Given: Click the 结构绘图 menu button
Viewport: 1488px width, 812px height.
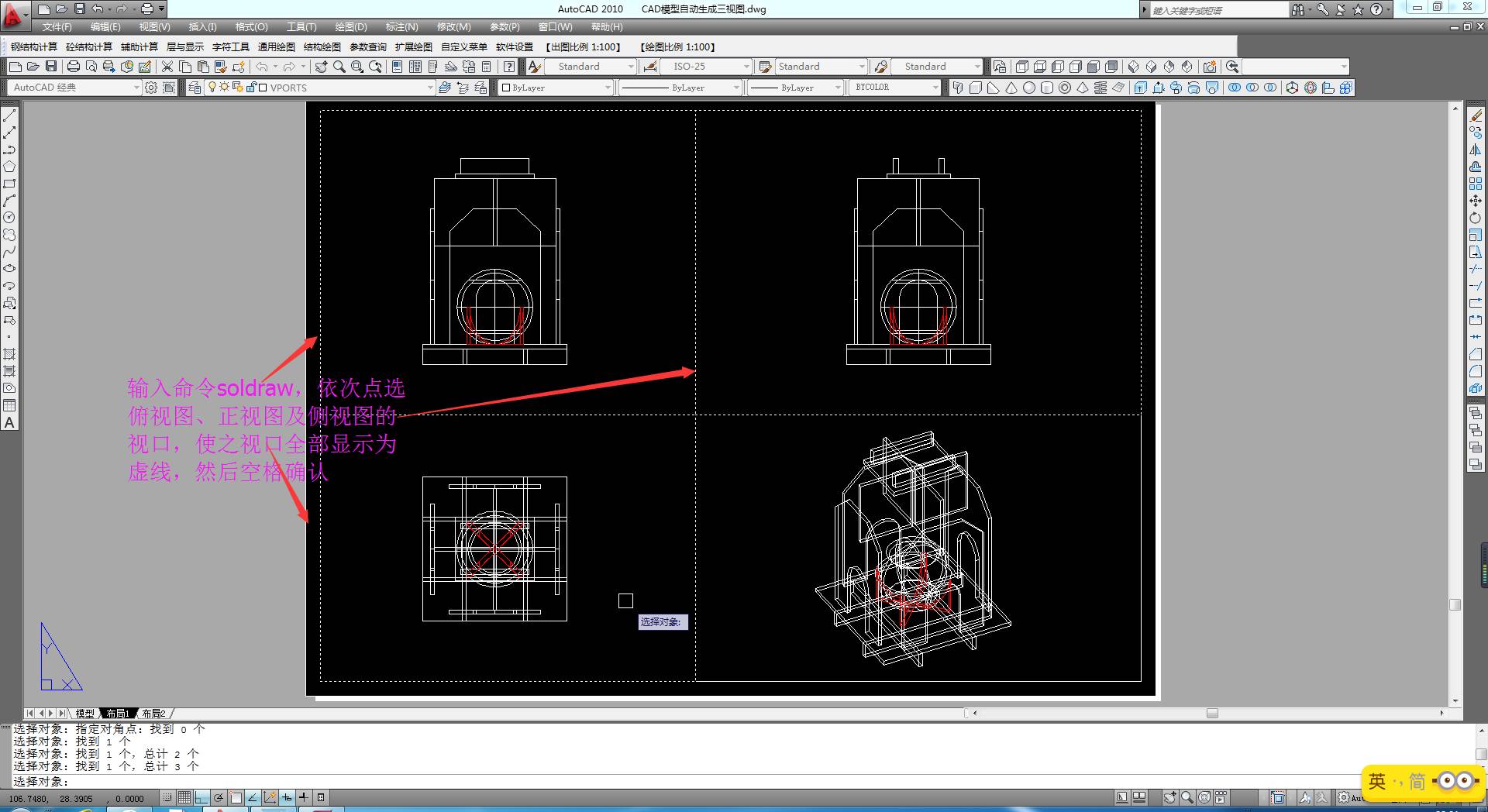Looking at the screenshot, I should (x=322, y=47).
